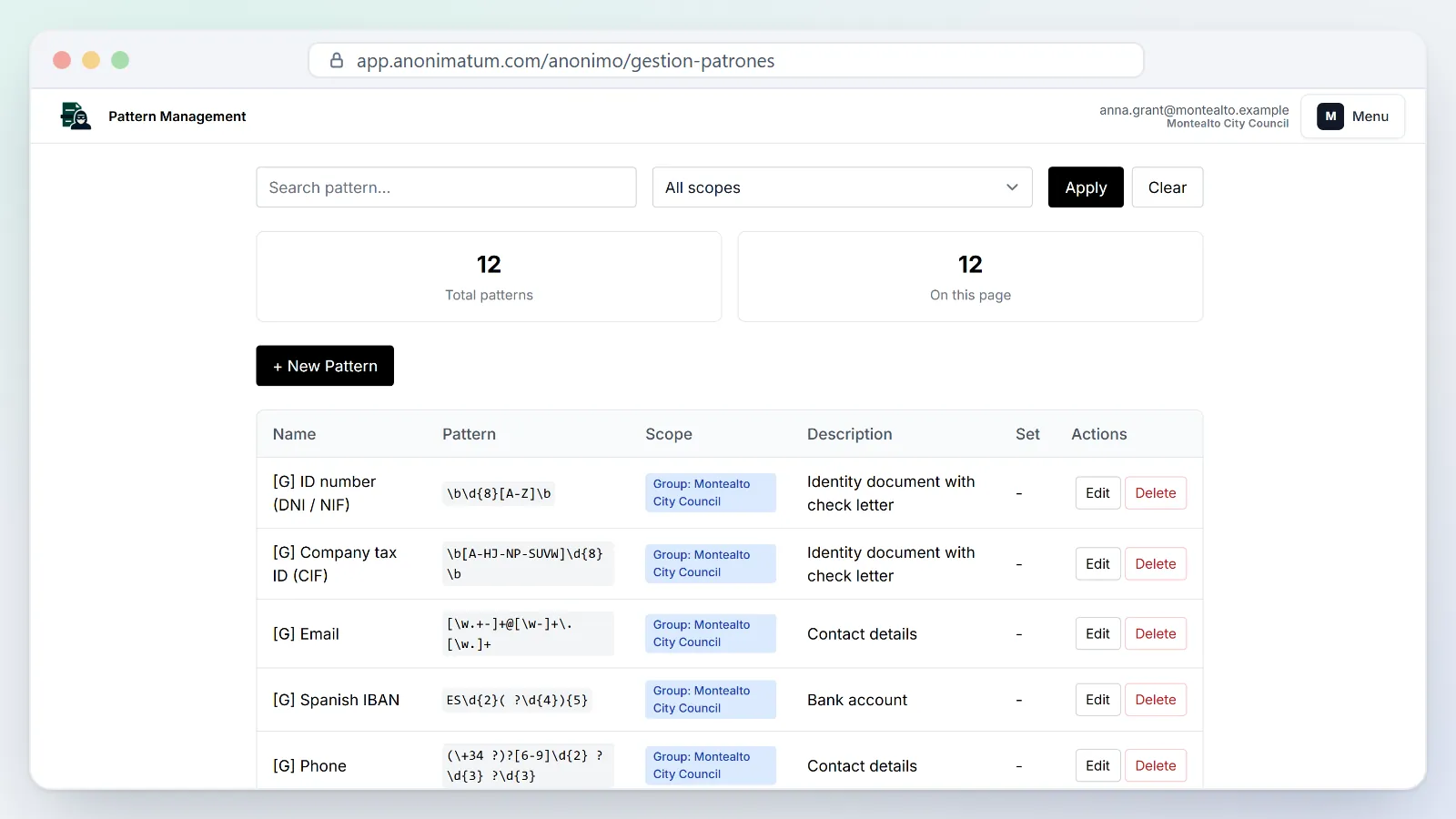Image resolution: width=1456 pixels, height=819 pixels.
Task: Click the lock icon in address bar
Action: pyautogui.click(x=337, y=60)
